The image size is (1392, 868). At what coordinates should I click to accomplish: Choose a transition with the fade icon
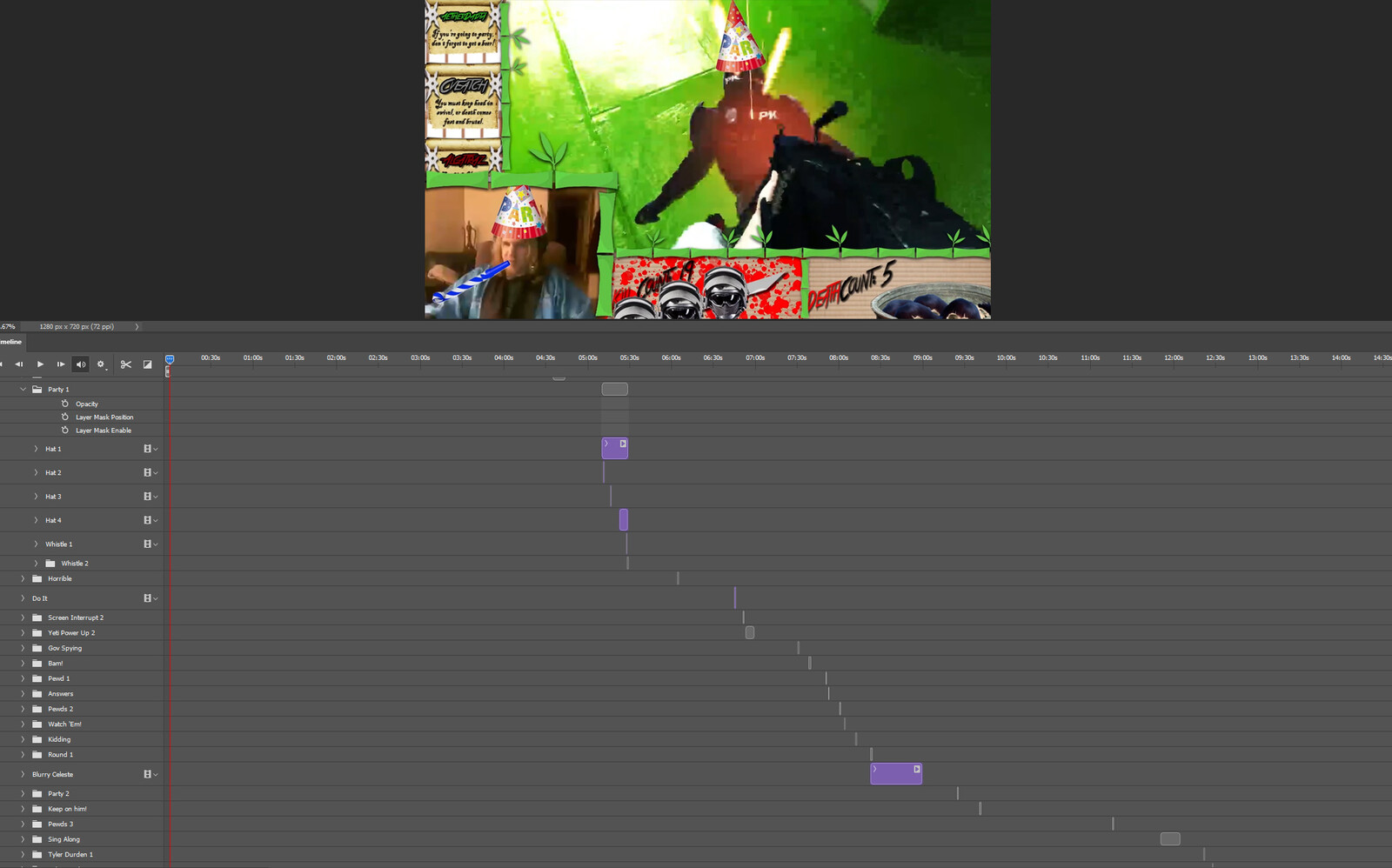pyautogui.click(x=147, y=364)
